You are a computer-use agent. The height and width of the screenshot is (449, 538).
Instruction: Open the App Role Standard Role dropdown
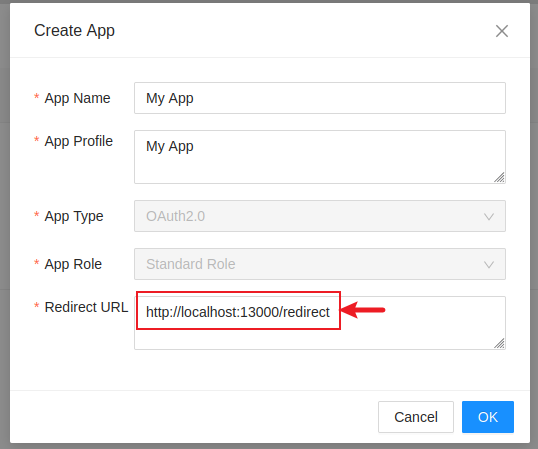(320, 264)
